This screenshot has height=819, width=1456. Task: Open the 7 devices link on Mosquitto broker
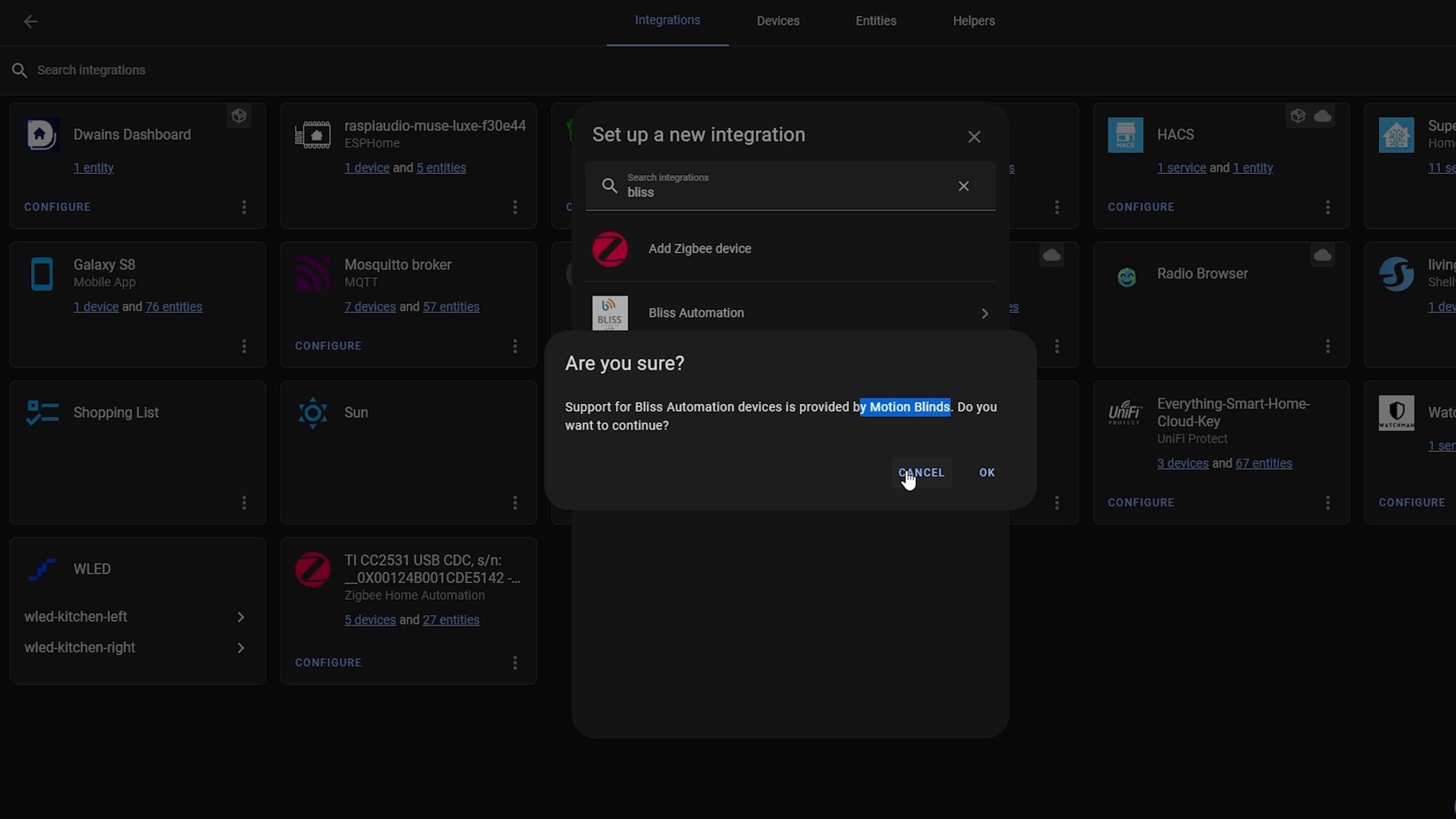tap(370, 307)
